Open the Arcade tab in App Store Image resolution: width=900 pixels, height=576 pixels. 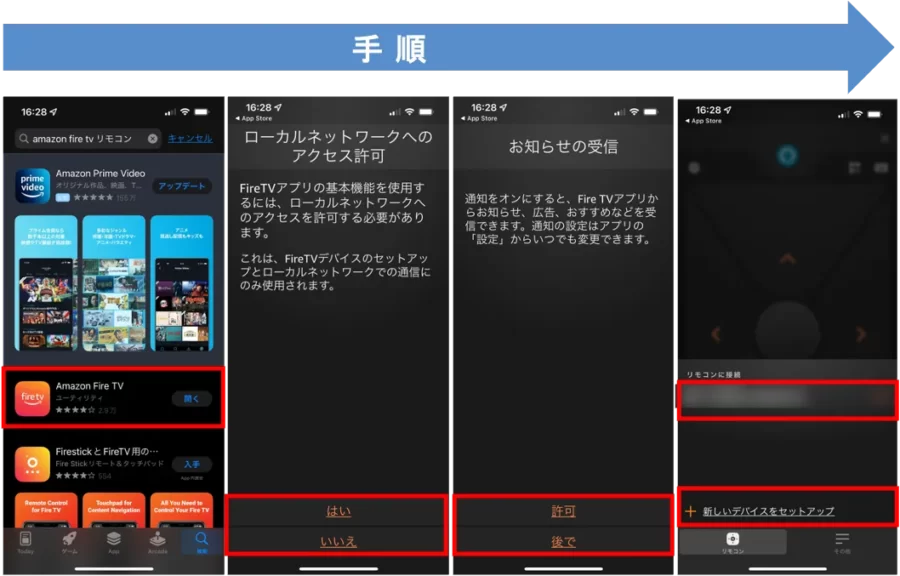click(x=157, y=542)
